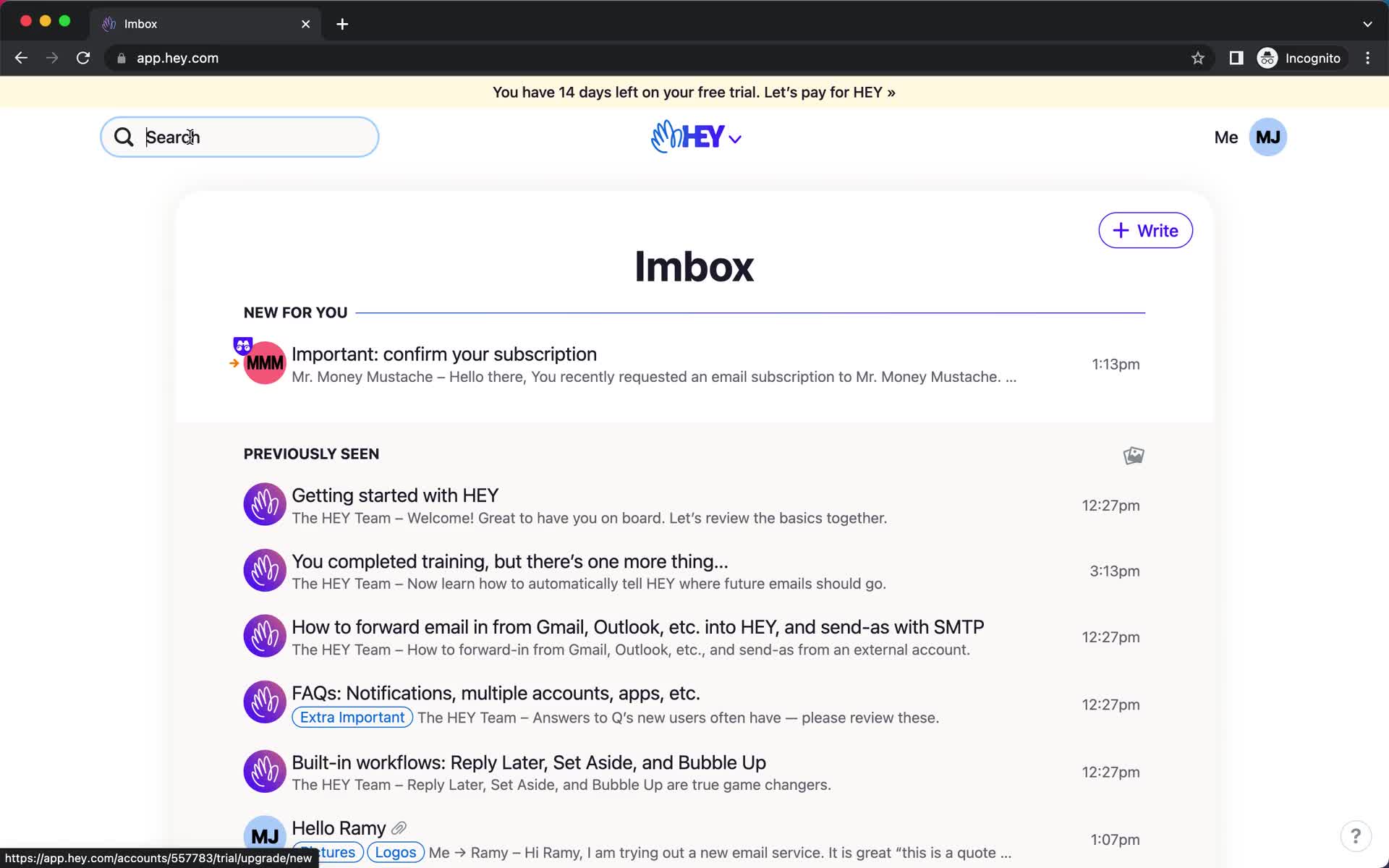
Task: Click the spy tracker shield badge on MMM email
Action: [x=242, y=346]
